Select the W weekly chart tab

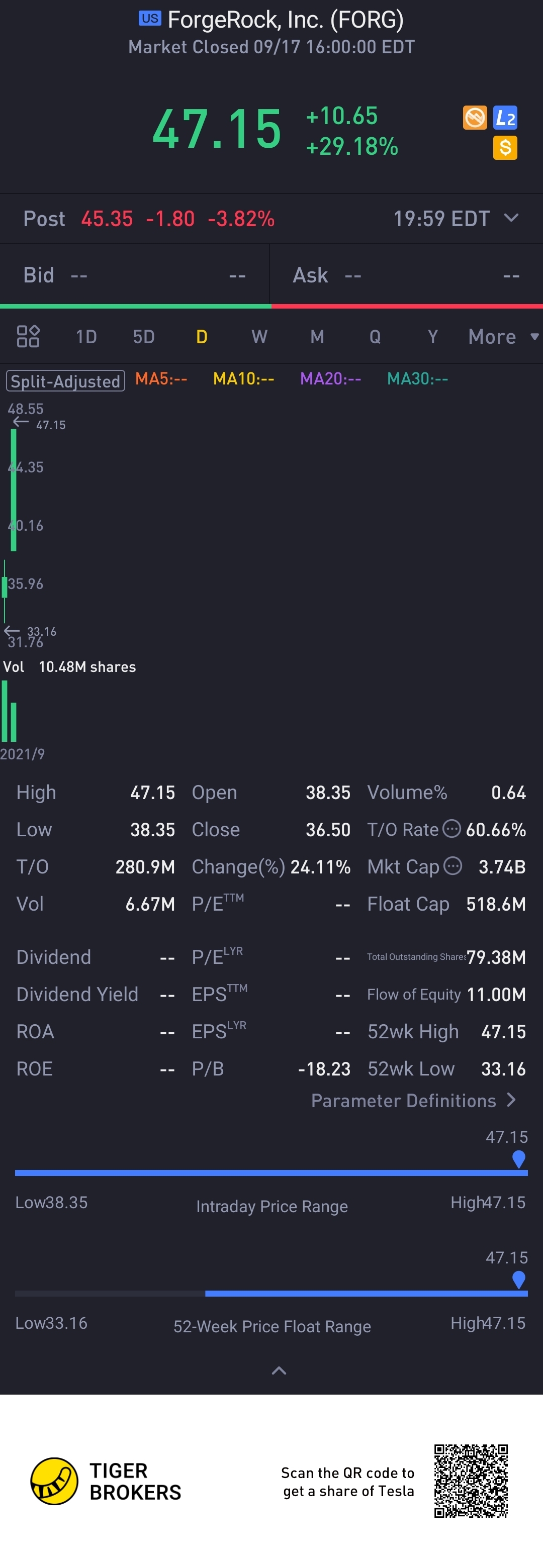[x=259, y=337]
